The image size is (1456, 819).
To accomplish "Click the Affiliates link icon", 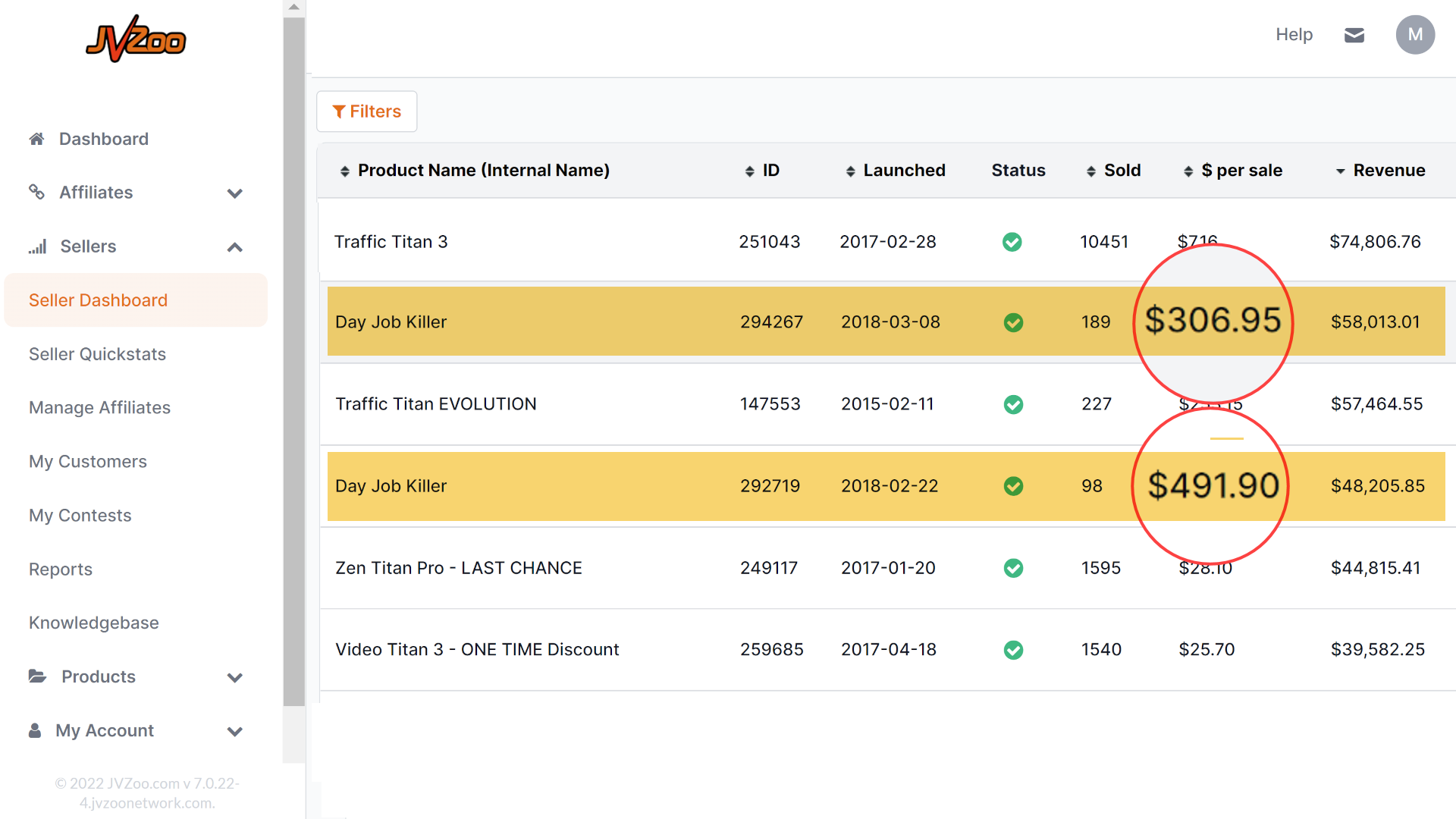I will (x=36, y=192).
